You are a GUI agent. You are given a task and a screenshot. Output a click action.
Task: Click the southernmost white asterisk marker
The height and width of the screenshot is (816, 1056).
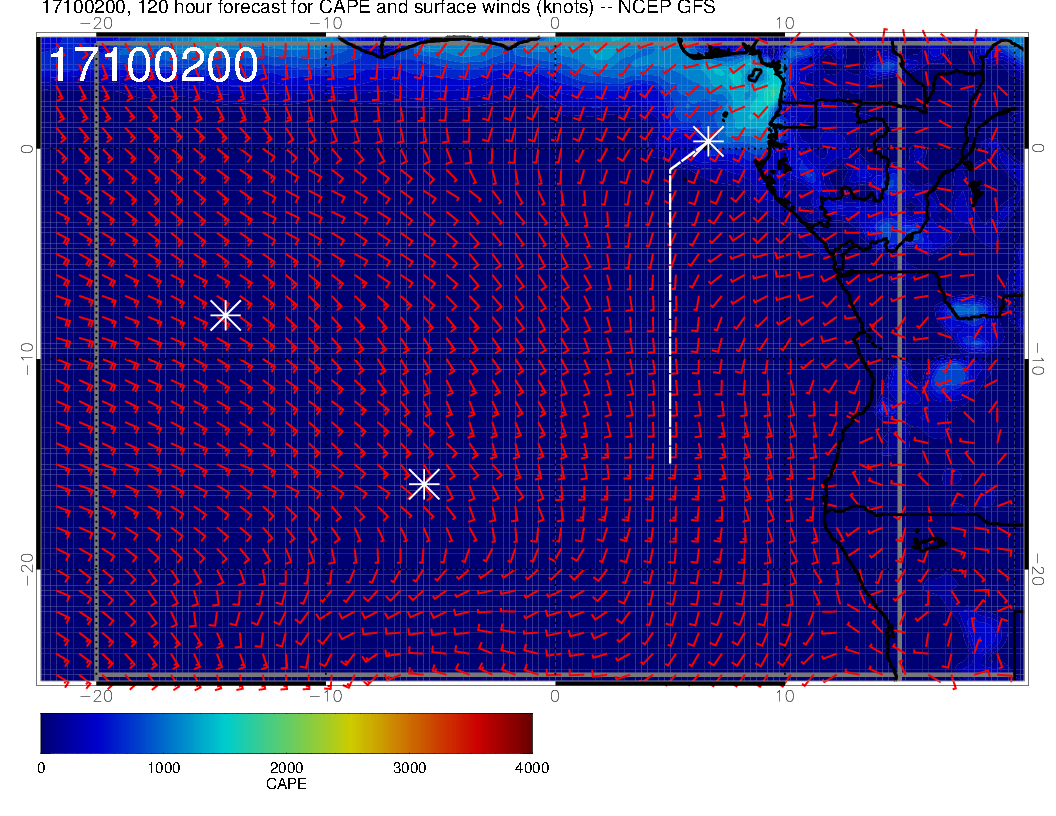(x=424, y=484)
